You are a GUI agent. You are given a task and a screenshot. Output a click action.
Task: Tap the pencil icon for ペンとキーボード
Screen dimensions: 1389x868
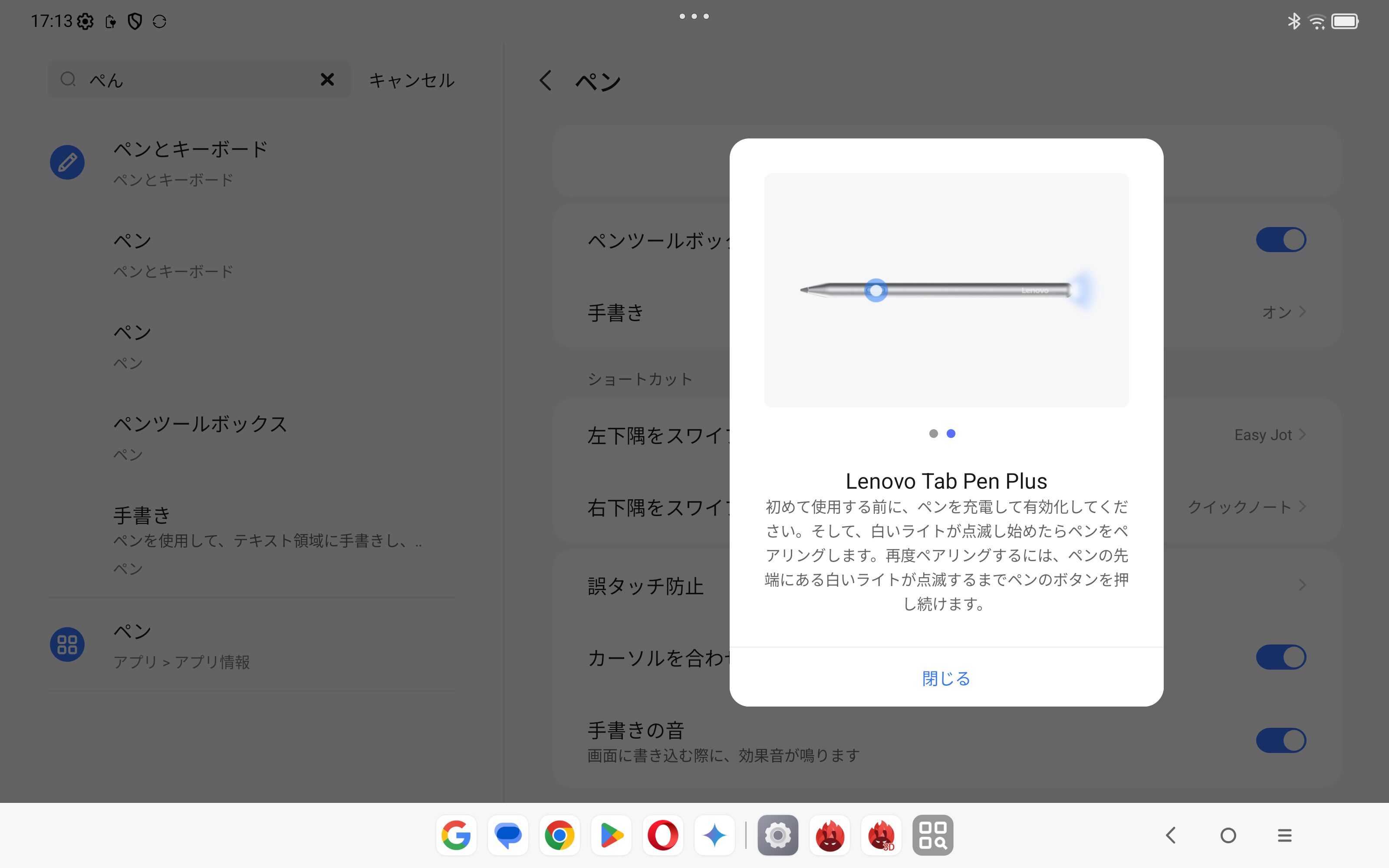click(67, 162)
